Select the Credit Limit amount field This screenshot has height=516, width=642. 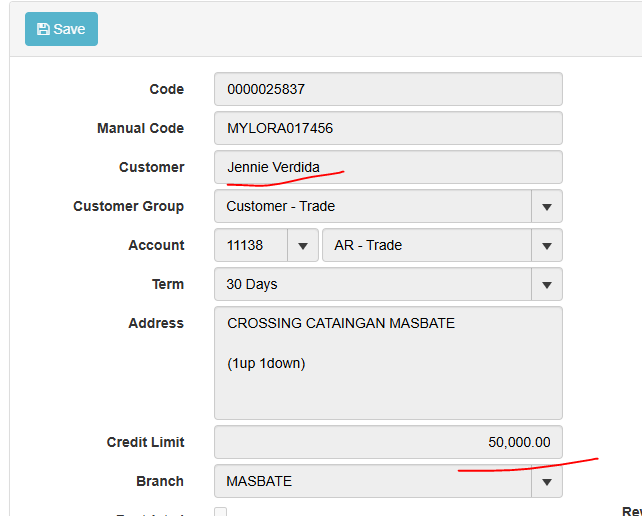pyautogui.click(x=388, y=442)
